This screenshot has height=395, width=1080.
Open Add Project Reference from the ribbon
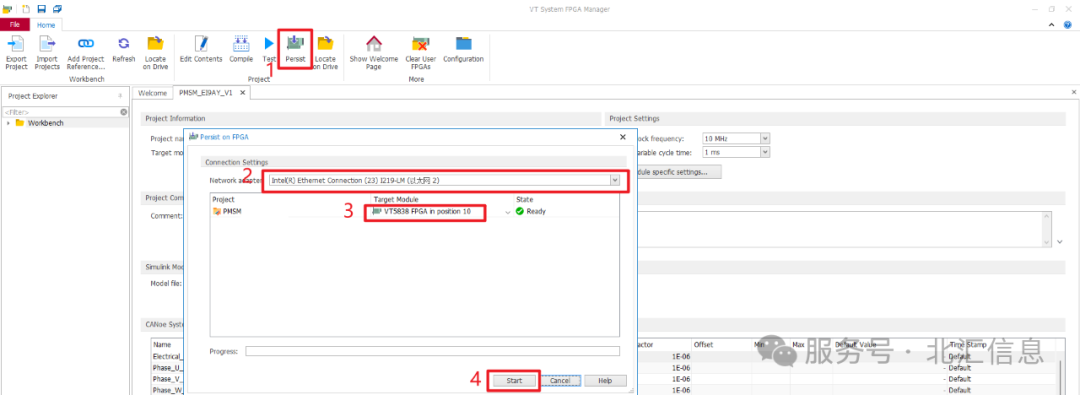click(x=86, y=53)
